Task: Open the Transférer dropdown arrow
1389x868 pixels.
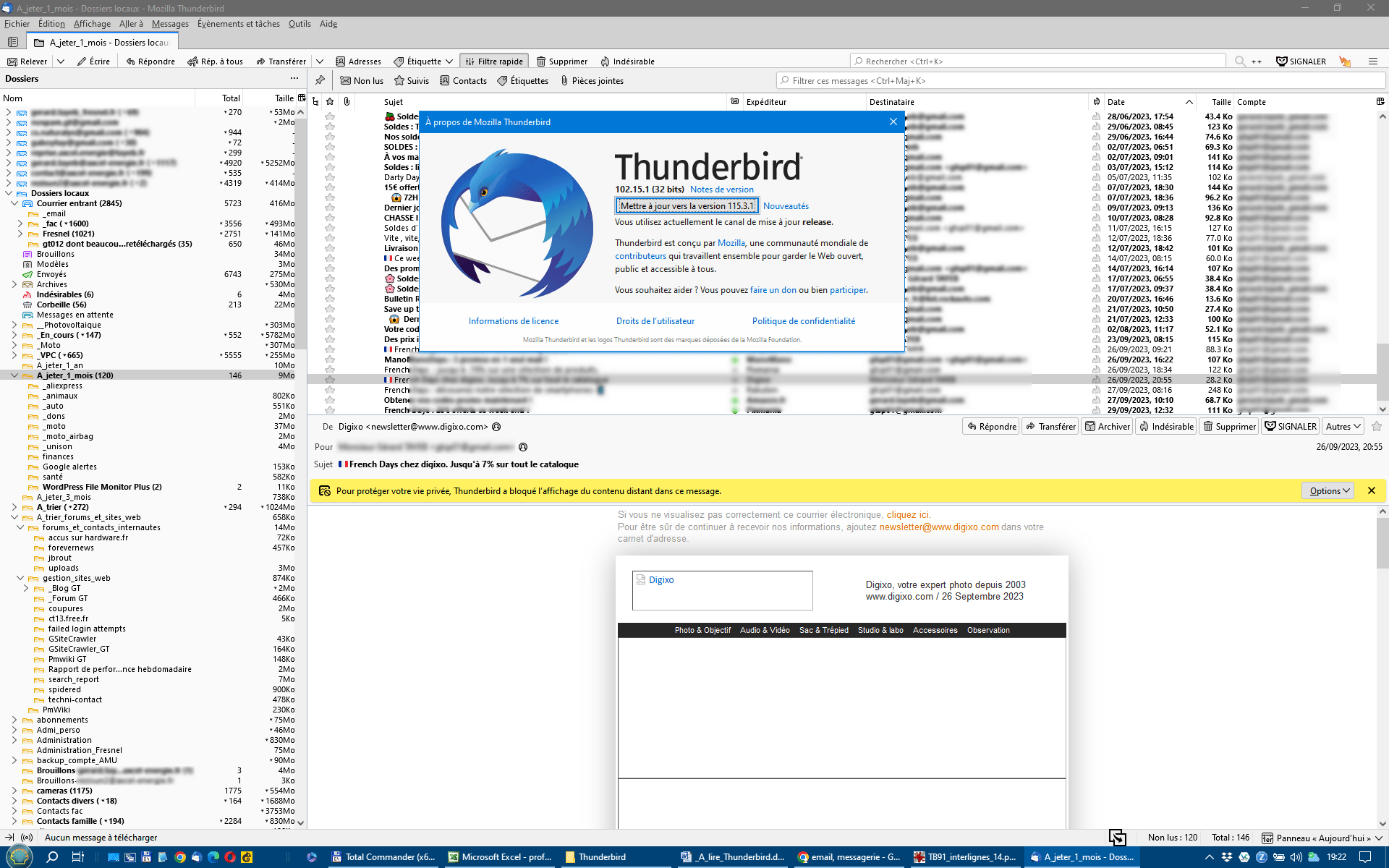Action: tap(320, 61)
